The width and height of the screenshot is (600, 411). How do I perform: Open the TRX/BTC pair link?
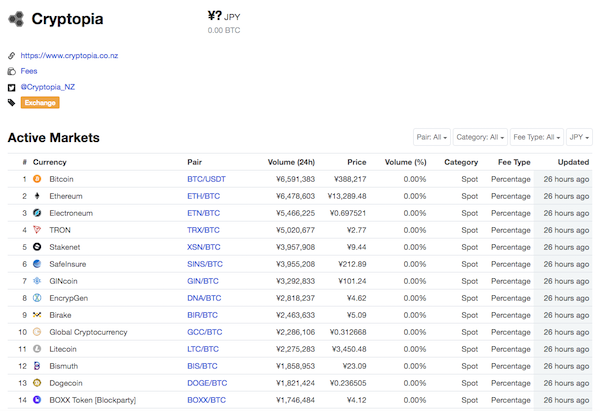pos(203,230)
